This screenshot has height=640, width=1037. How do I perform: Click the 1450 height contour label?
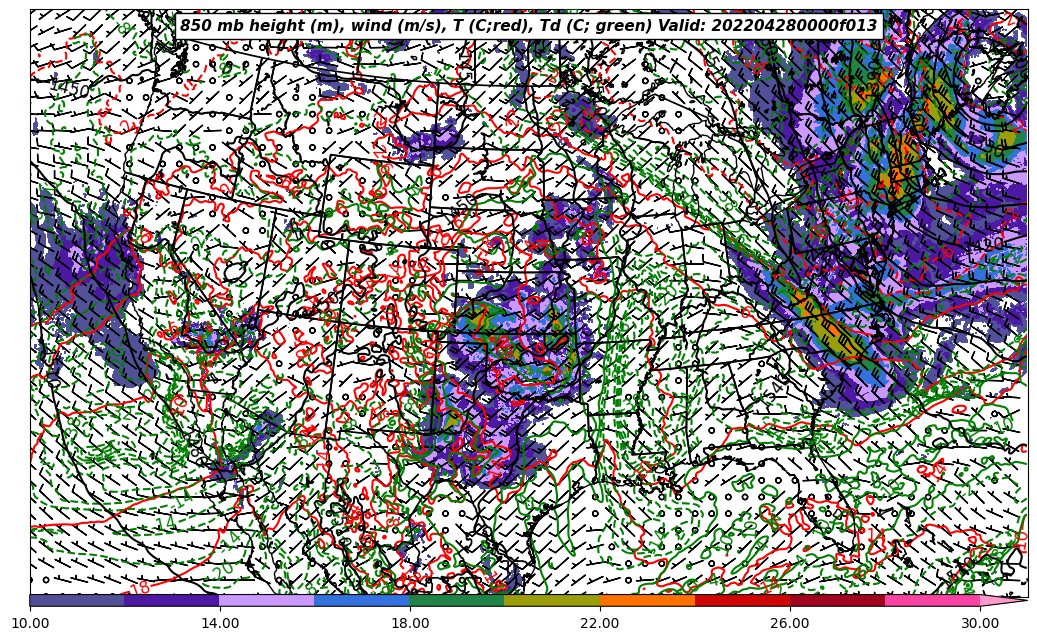69,91
